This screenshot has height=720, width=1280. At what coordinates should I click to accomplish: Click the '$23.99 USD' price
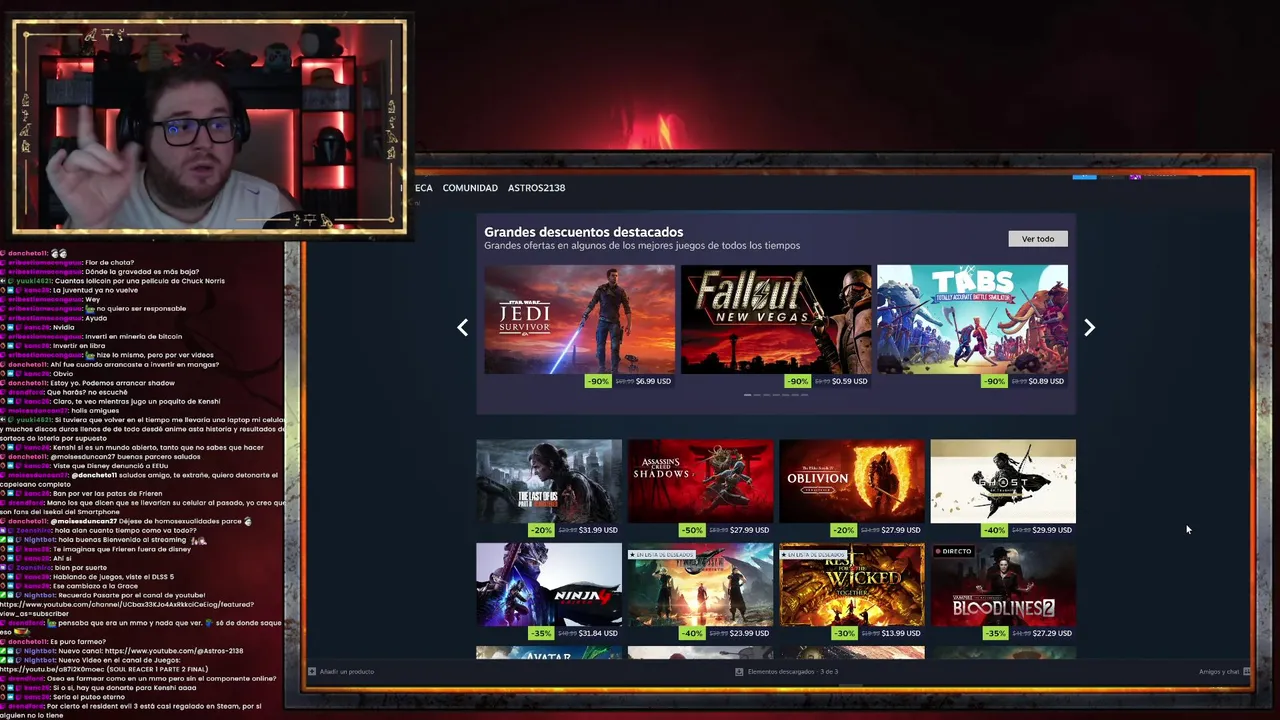750,633
